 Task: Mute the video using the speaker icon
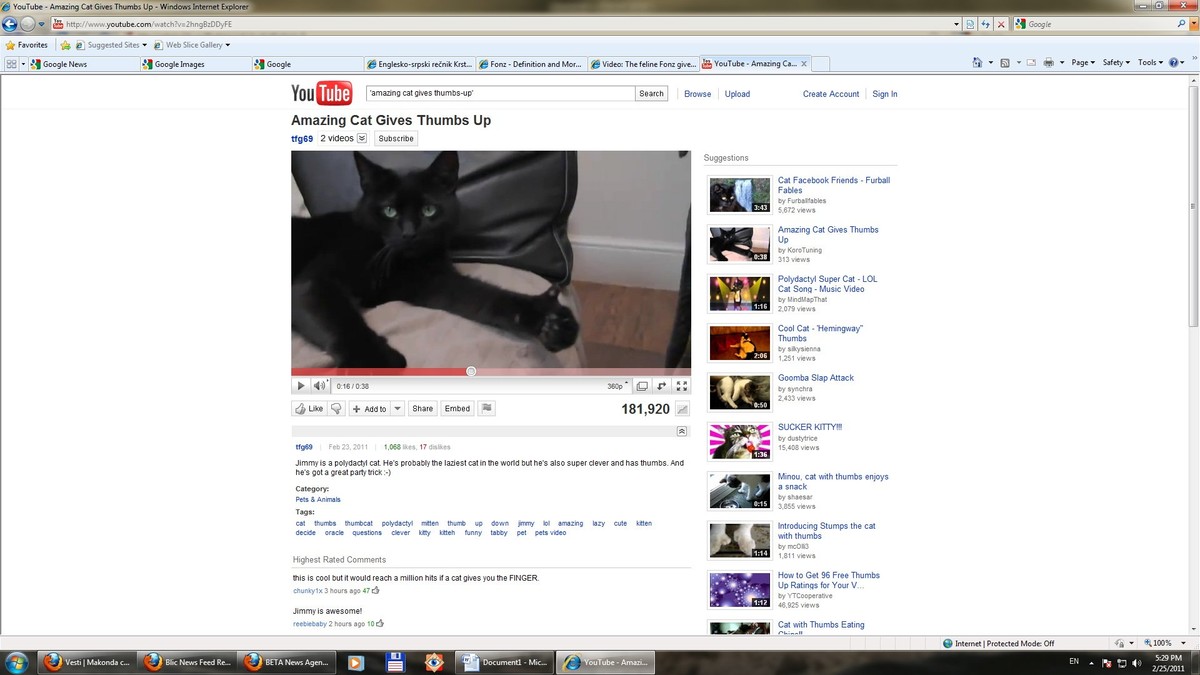320,386
